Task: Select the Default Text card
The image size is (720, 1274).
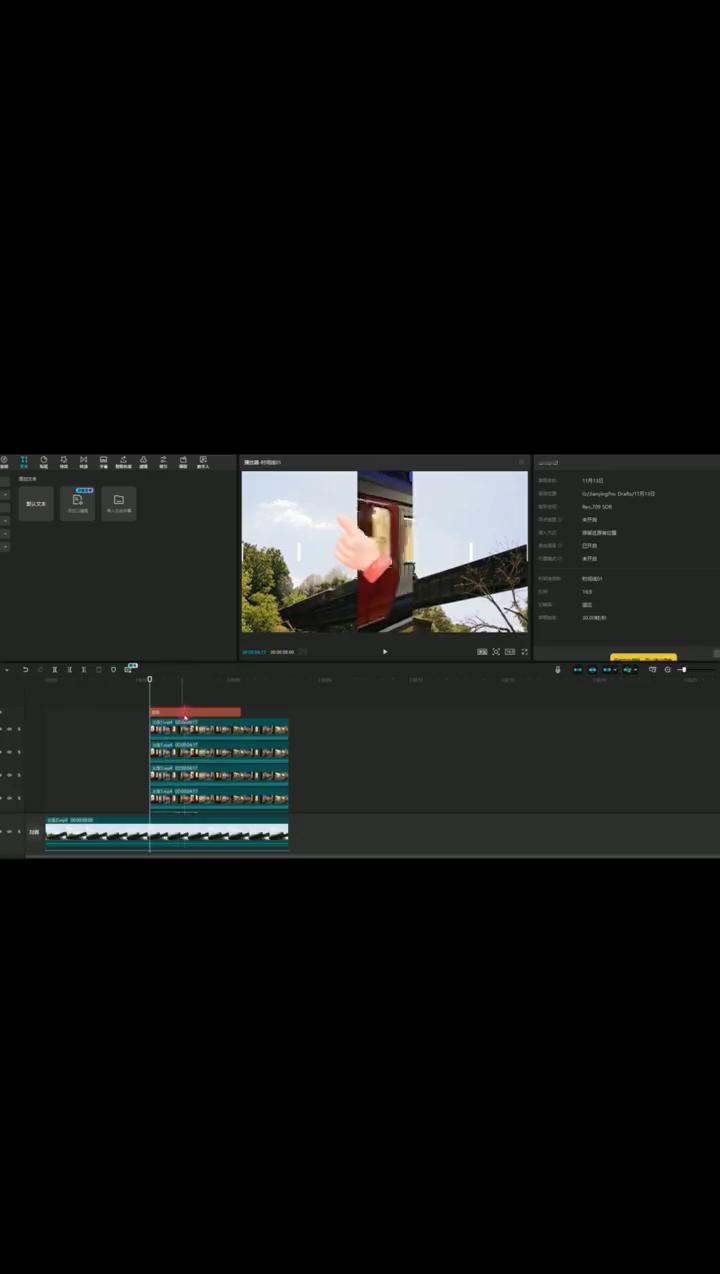Action: (36, 503)
